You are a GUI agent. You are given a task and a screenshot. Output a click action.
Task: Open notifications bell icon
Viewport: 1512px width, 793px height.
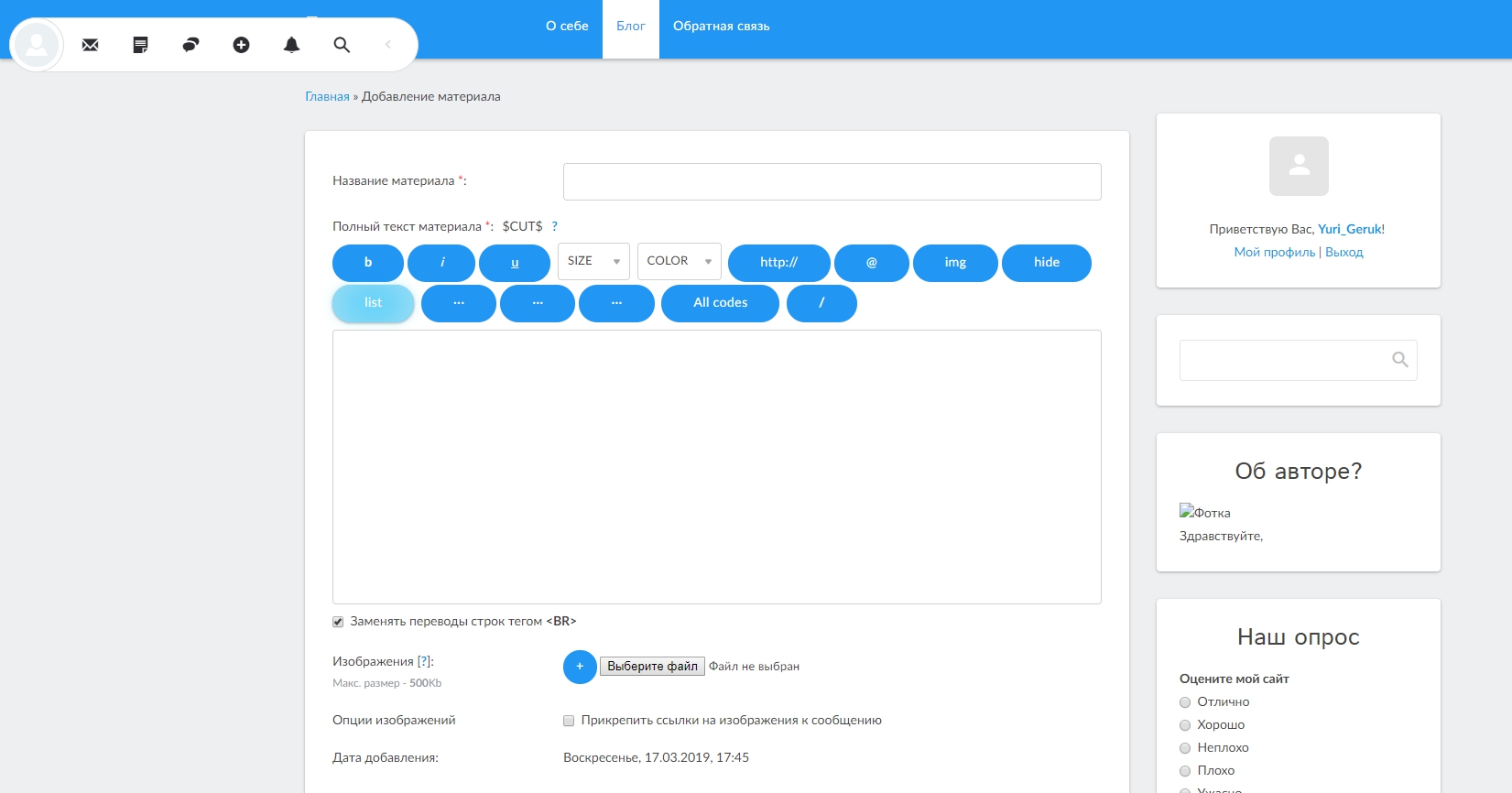click(291, 45)
